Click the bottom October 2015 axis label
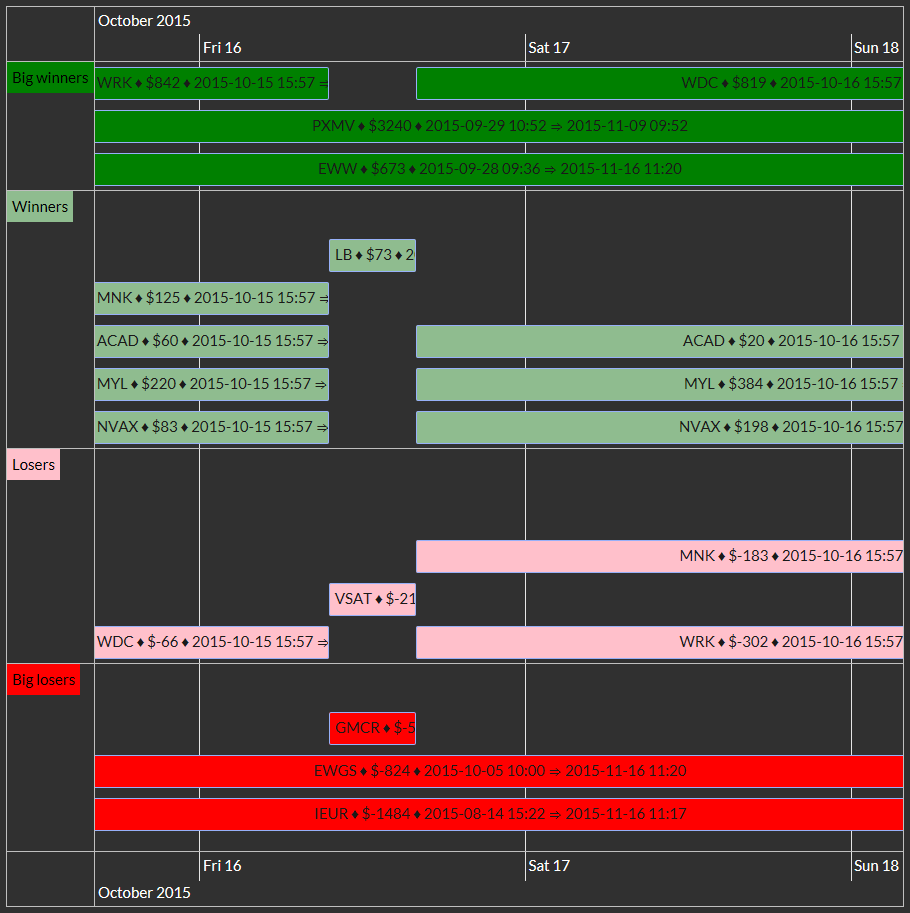Screen dimensions: 910x913 pyautogui.click(x=144, y=893)
